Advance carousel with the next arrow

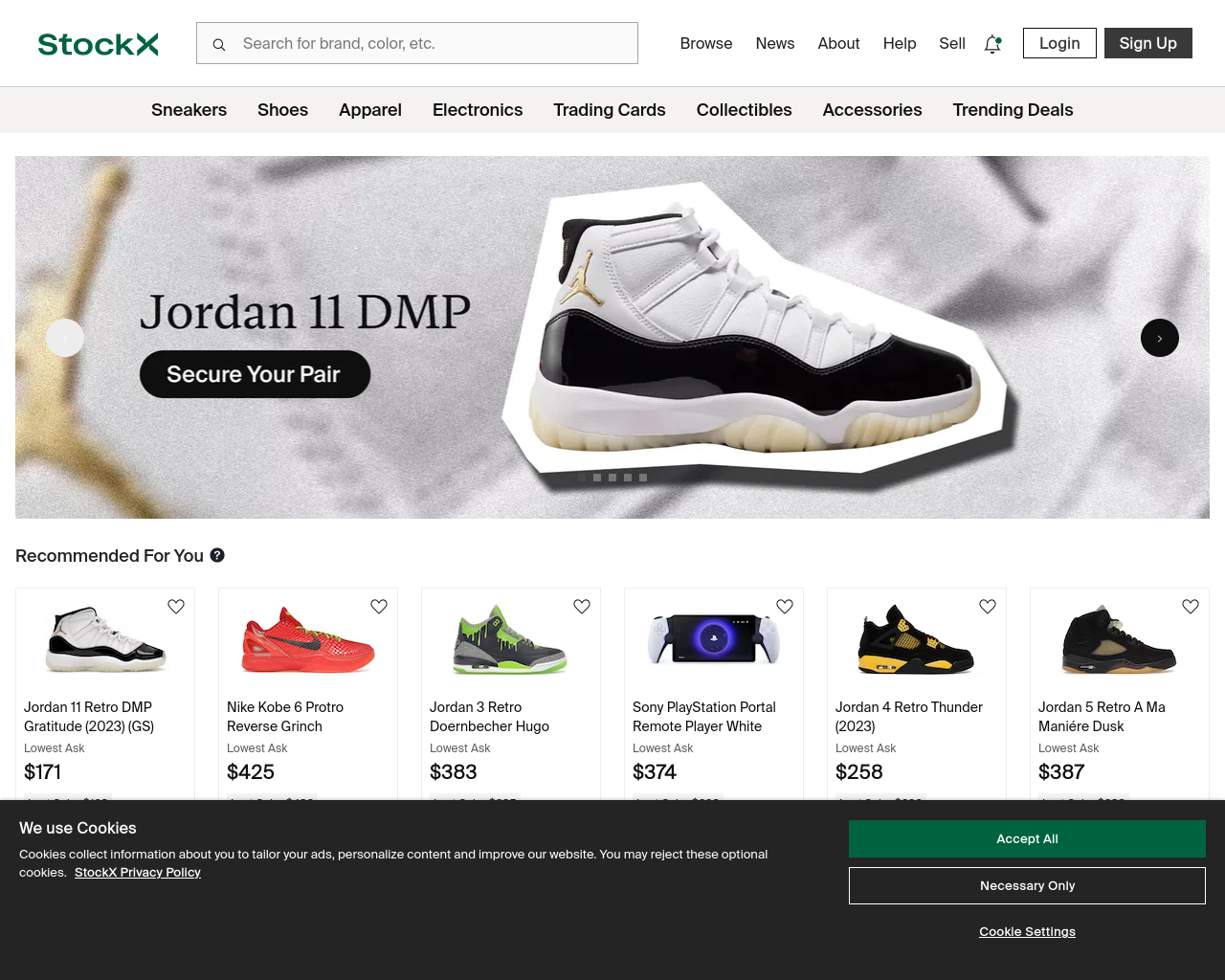click(1160, 338)
